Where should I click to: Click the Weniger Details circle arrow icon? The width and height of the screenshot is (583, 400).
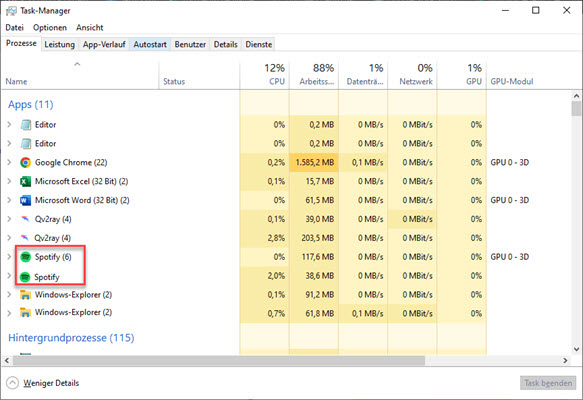12,383
